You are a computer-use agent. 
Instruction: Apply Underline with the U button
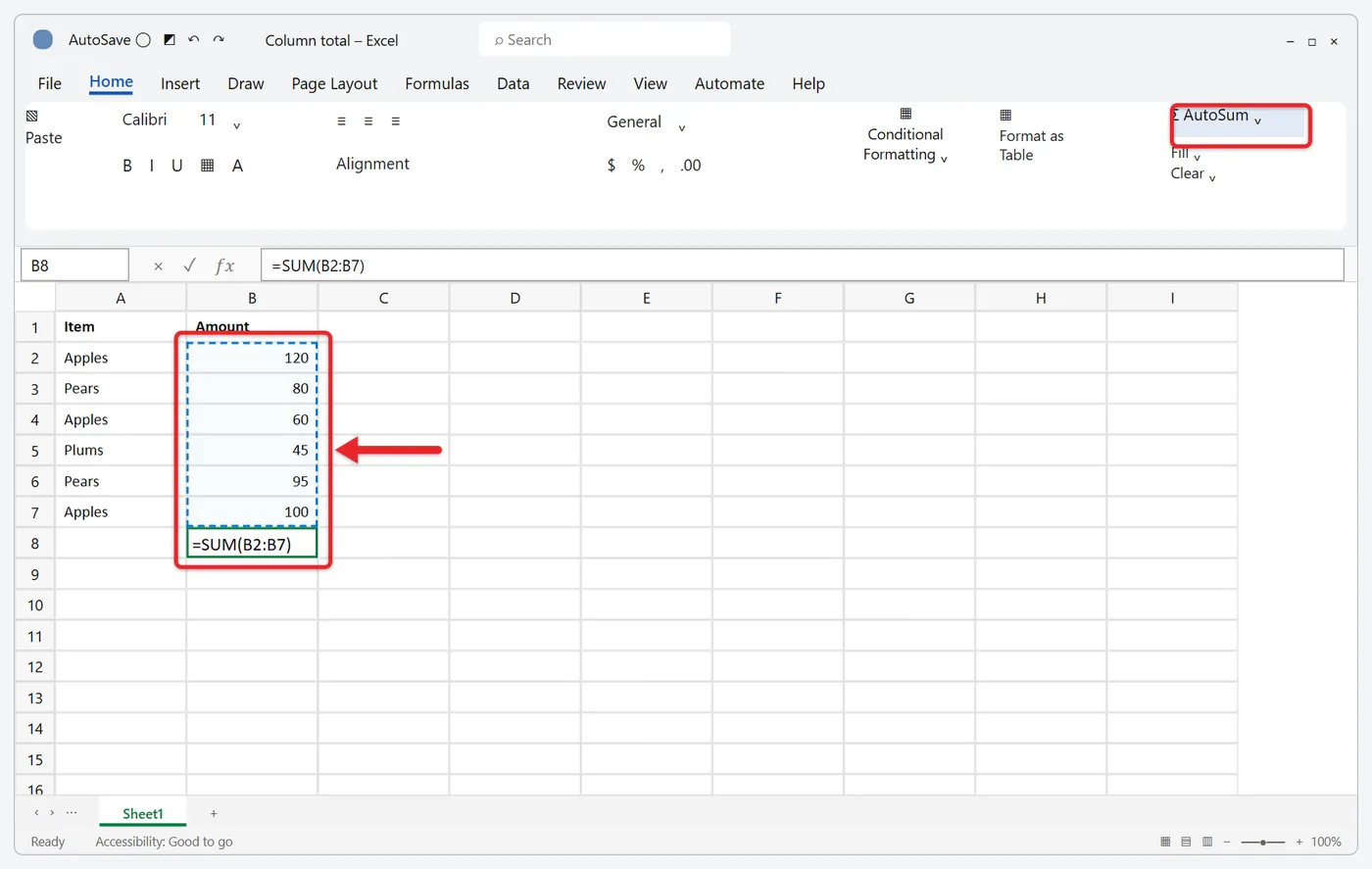(177, 166)
